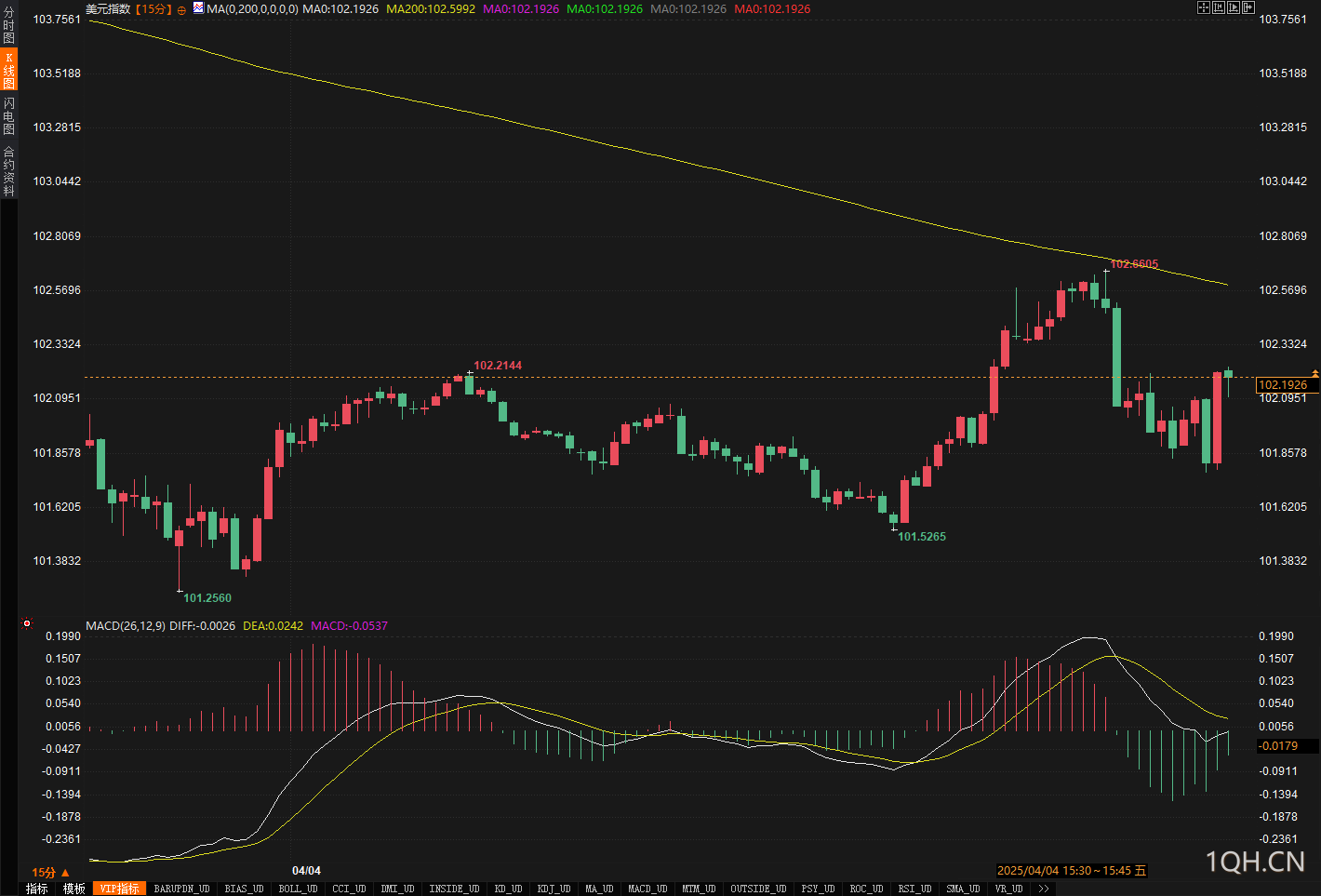
Task: Click the【15分】period label in header
Action: click(153, 9)
